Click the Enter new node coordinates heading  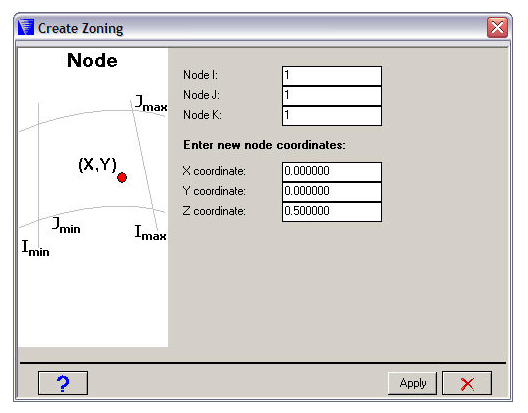(264, 145)
